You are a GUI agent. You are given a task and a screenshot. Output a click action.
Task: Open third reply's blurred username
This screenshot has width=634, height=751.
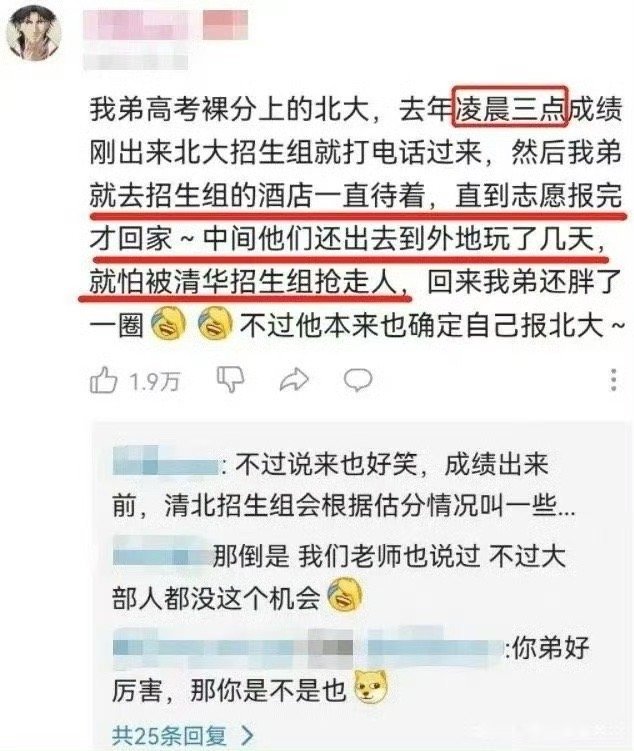[308, 648]
